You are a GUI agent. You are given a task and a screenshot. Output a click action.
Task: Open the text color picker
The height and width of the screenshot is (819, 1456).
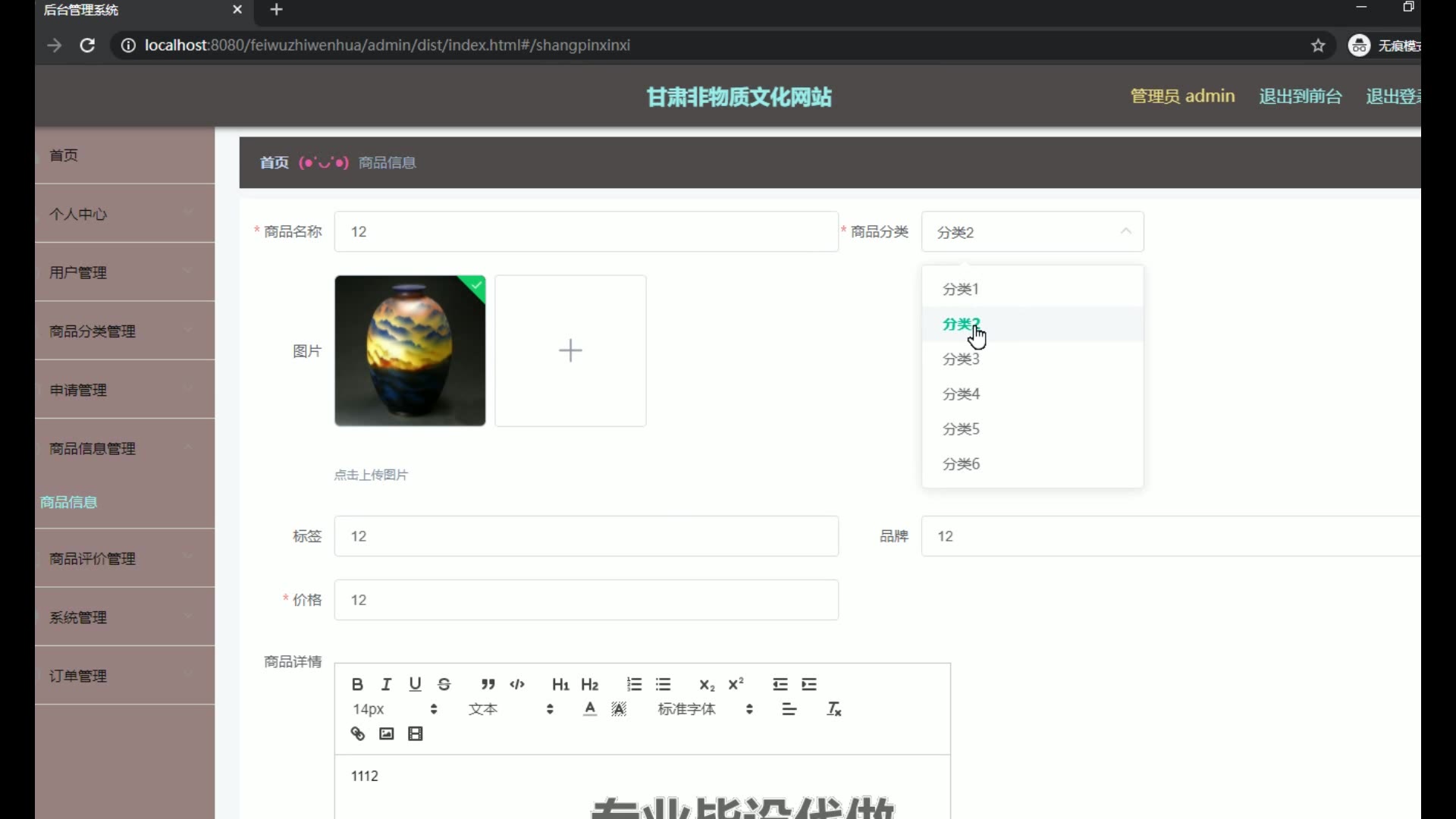point(590,709)
